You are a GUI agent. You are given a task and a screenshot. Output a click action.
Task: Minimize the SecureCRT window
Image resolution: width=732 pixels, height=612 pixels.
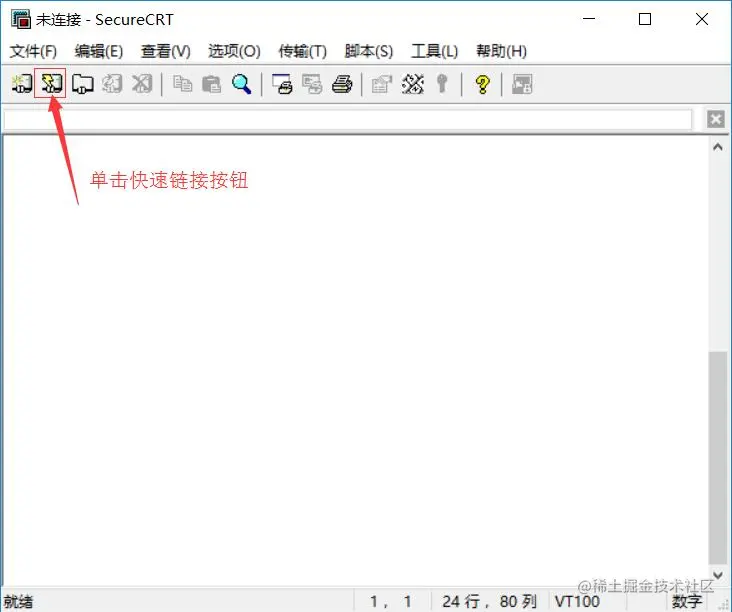(589, 19)
